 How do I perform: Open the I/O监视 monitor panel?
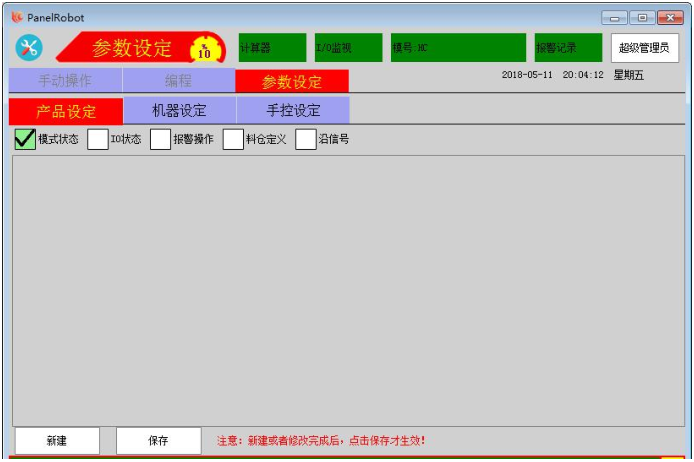[x=348, y=48]
